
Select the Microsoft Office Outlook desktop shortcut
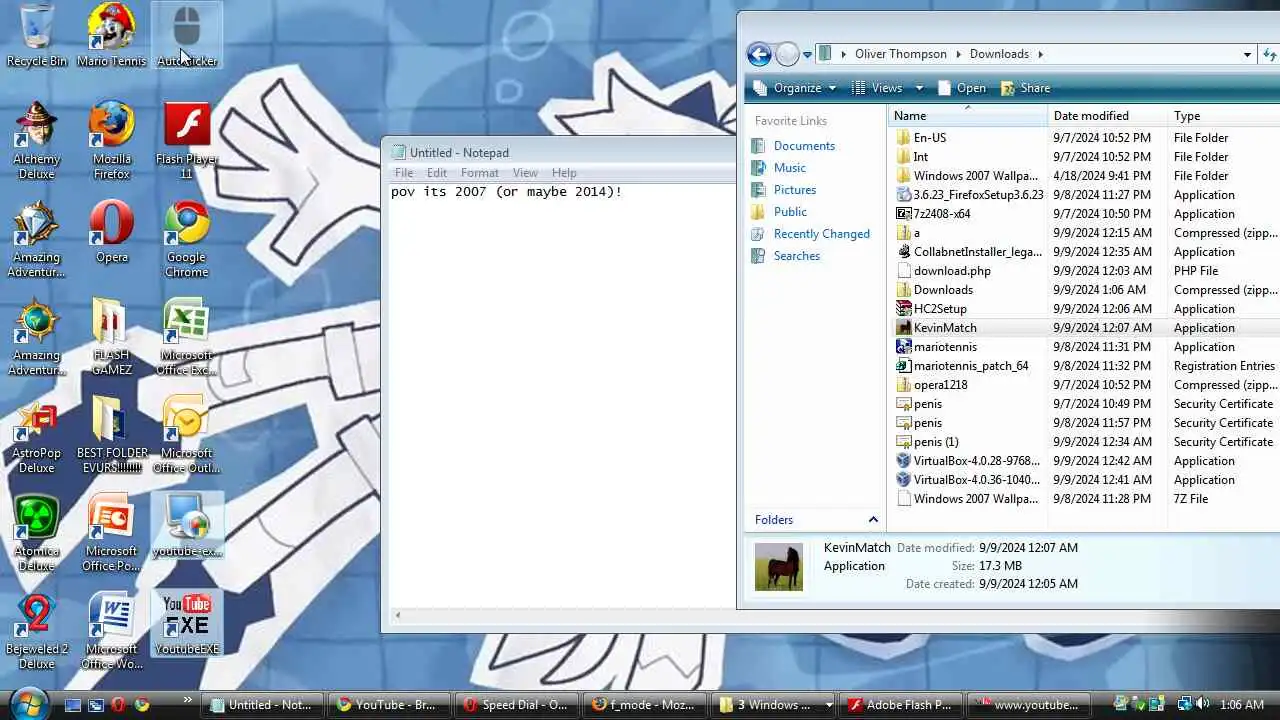point(187,434)
